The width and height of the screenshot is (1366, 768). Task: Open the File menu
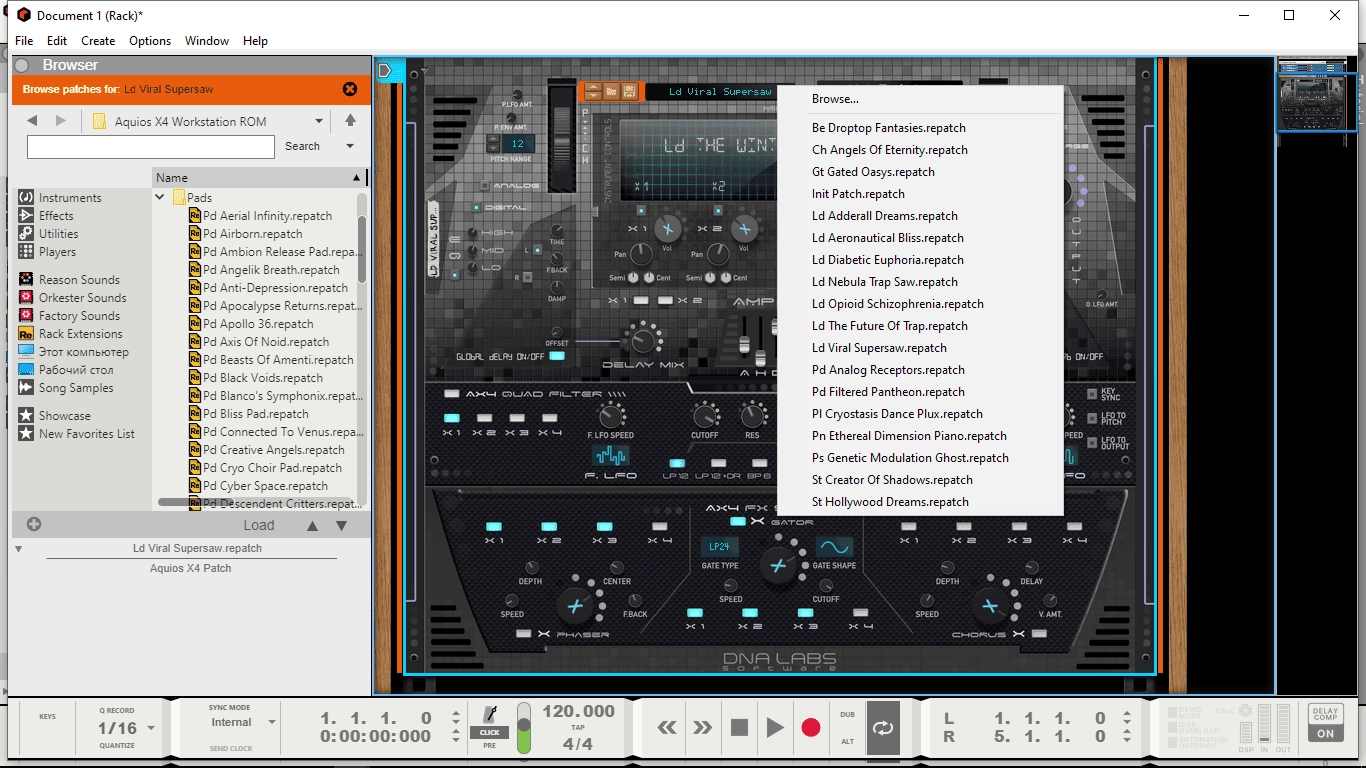[24, 41]
